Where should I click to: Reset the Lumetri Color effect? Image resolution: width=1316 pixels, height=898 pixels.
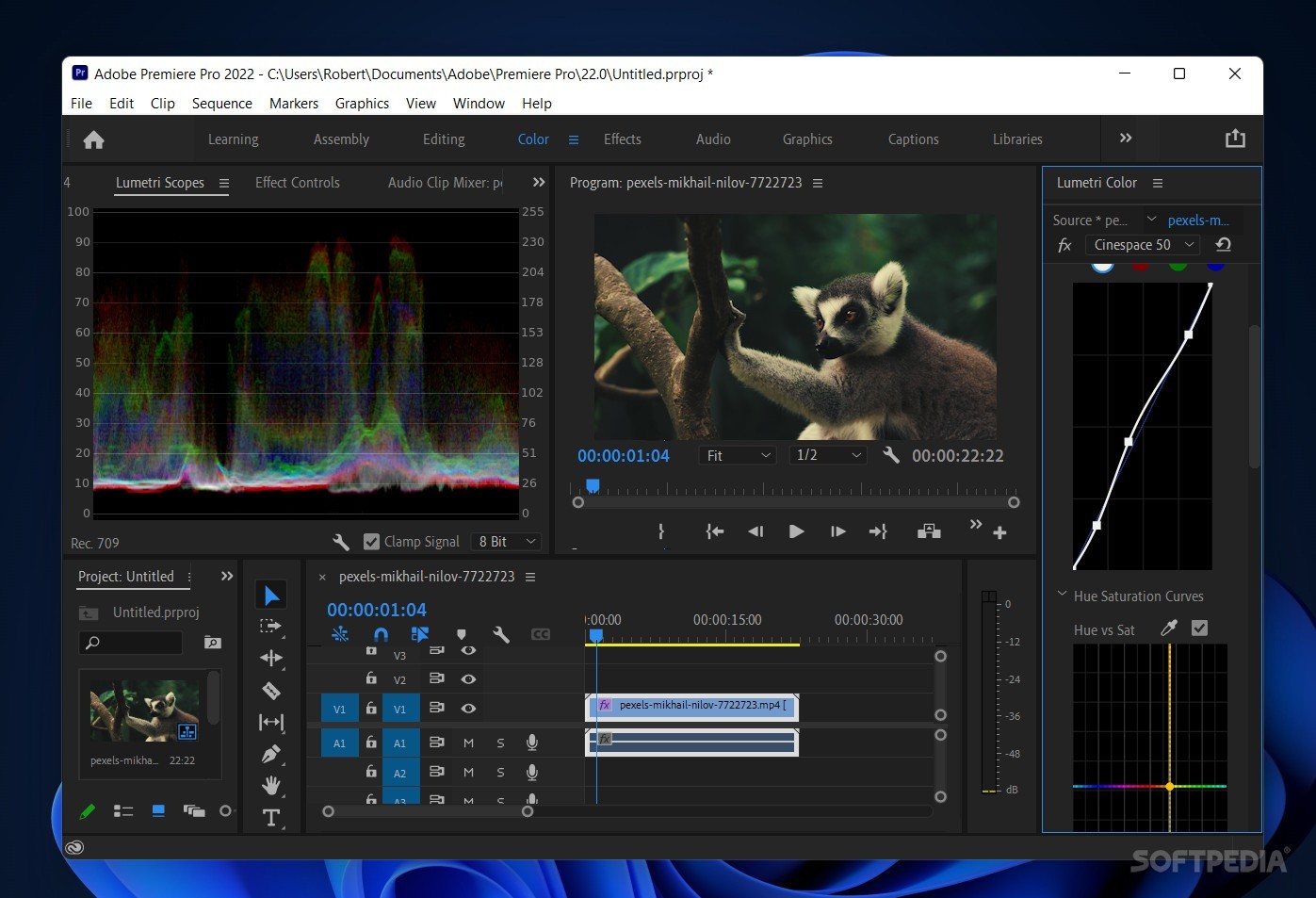(x=1224, y=245)
